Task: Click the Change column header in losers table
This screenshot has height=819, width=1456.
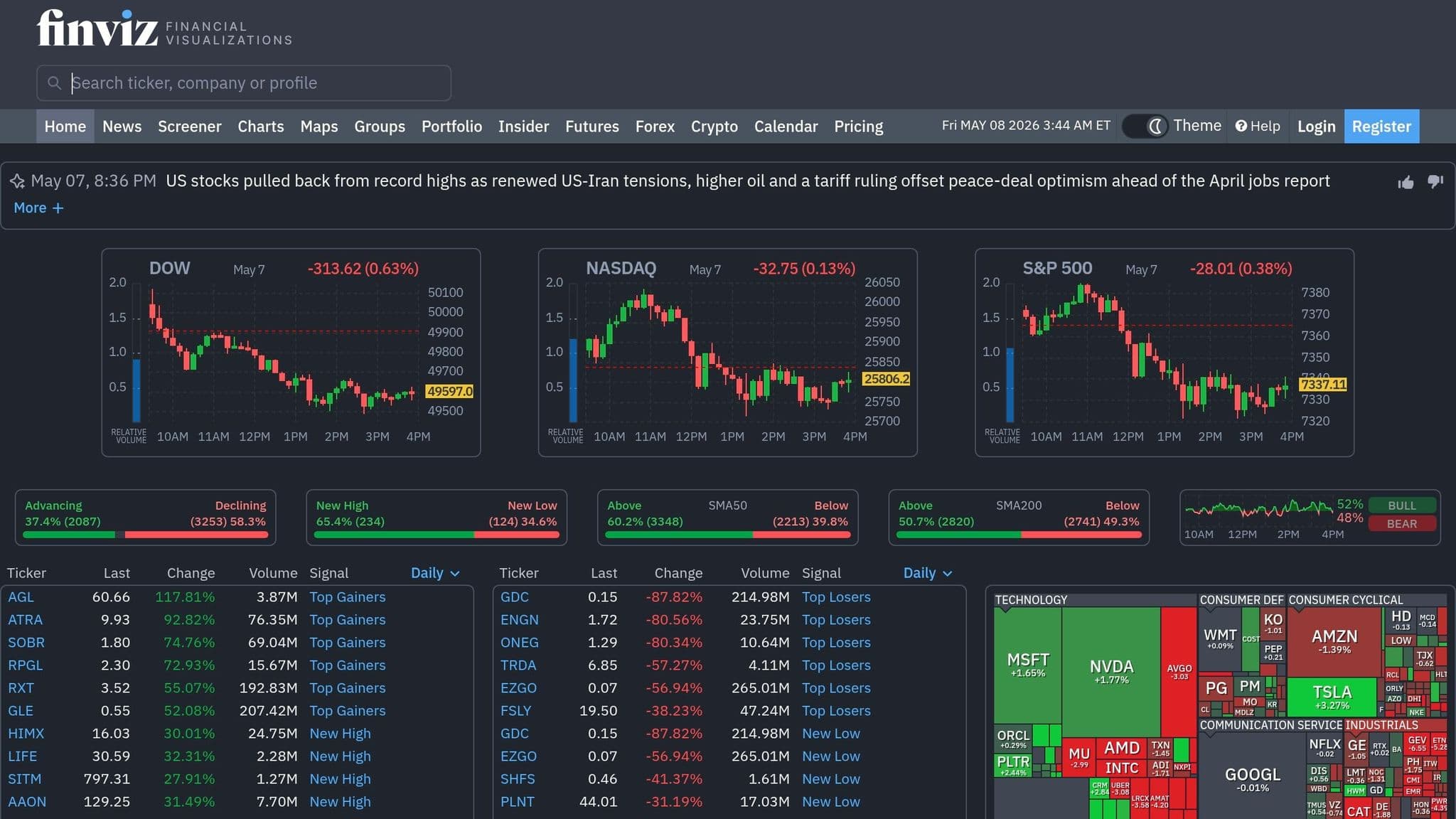Action: tap(678, 573)
